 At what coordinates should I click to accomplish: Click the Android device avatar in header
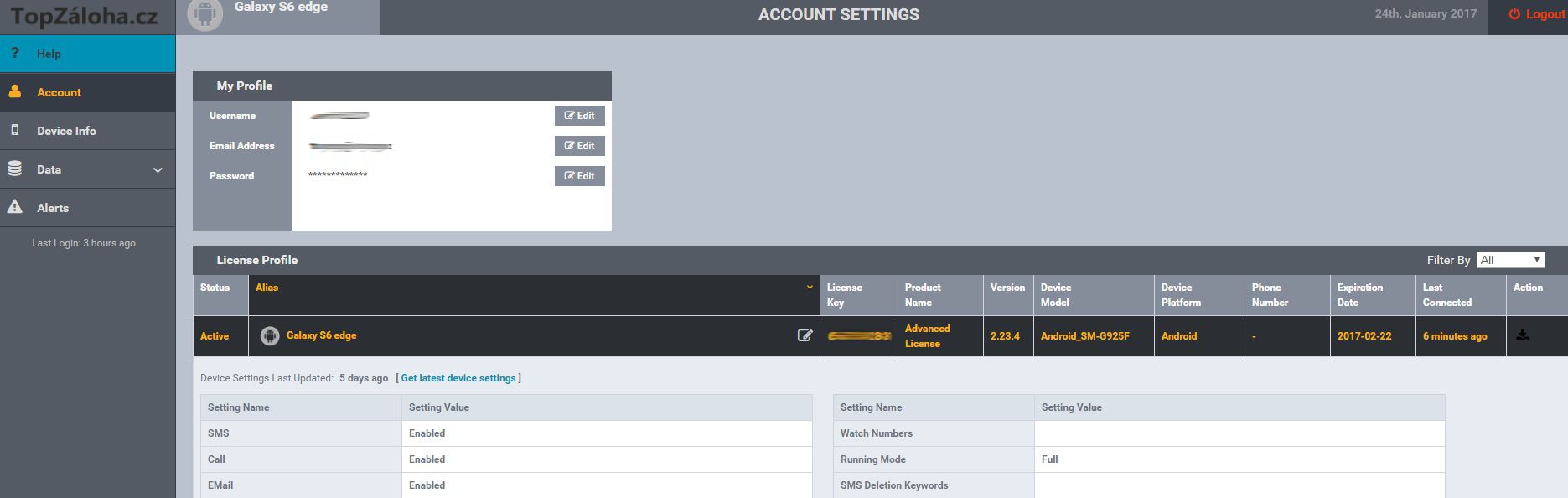204,16
